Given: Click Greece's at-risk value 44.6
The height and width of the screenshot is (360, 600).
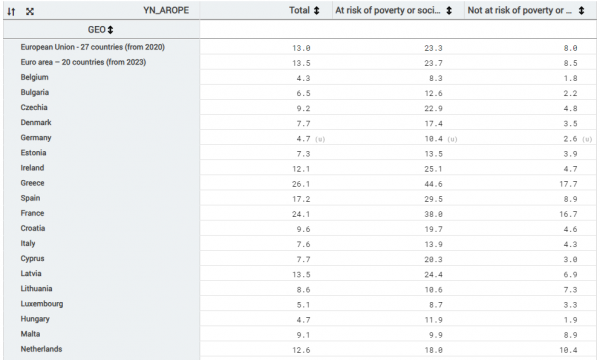Looking at the screenshot, I should (x=433, y=184).
